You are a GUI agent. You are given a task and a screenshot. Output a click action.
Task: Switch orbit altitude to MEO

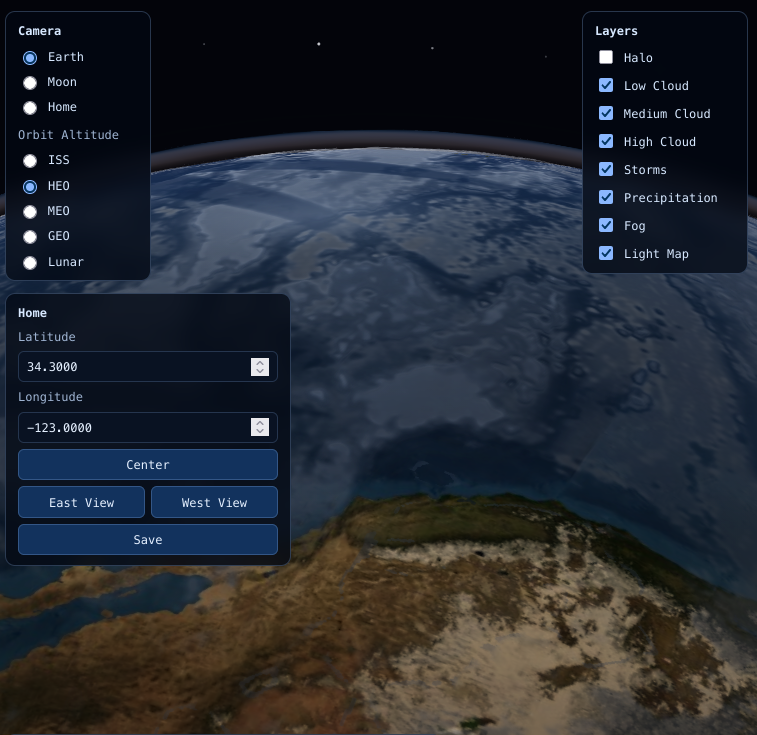30,211
